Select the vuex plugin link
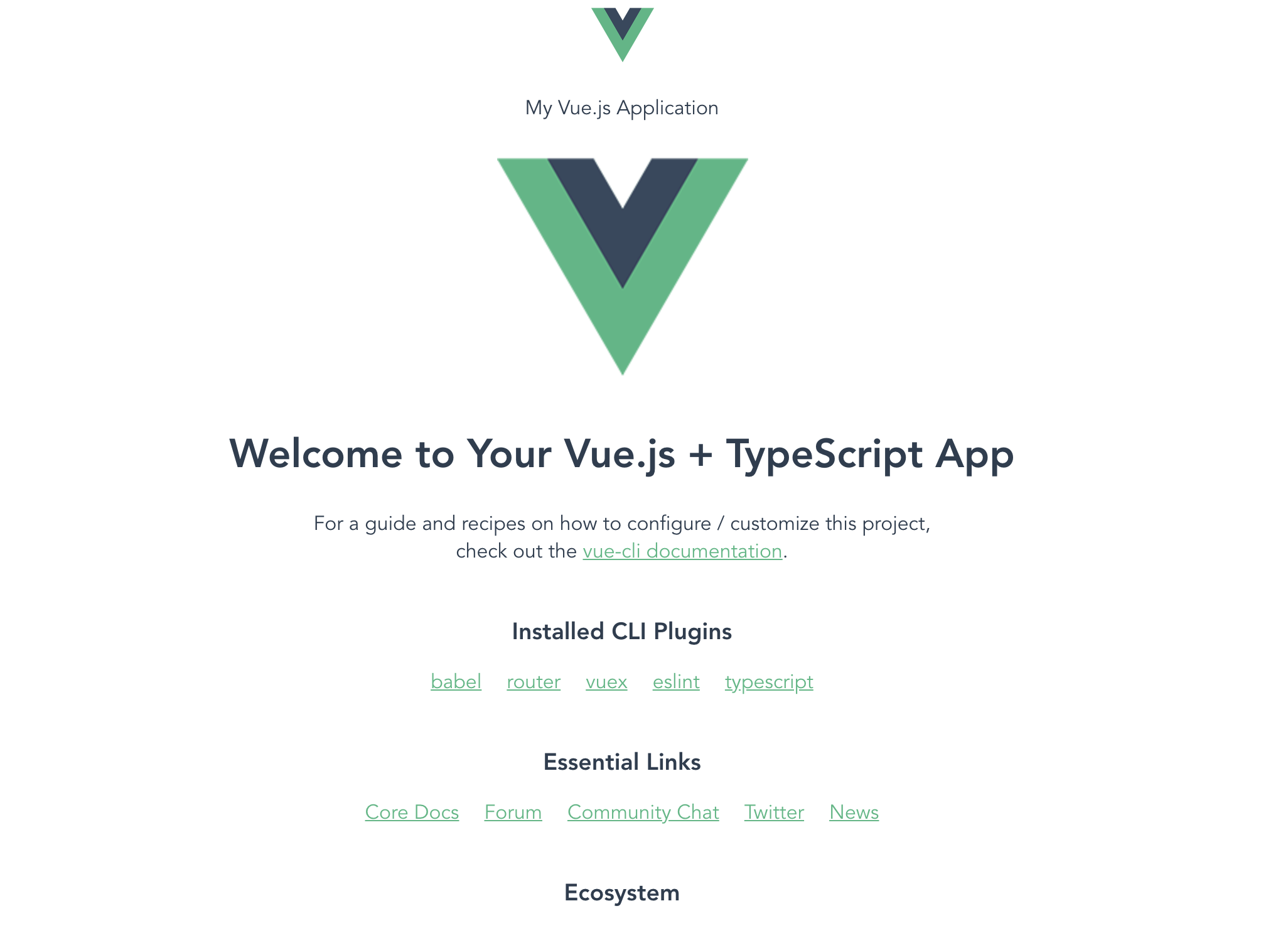 pyautogui.click(x=606, y=682)
